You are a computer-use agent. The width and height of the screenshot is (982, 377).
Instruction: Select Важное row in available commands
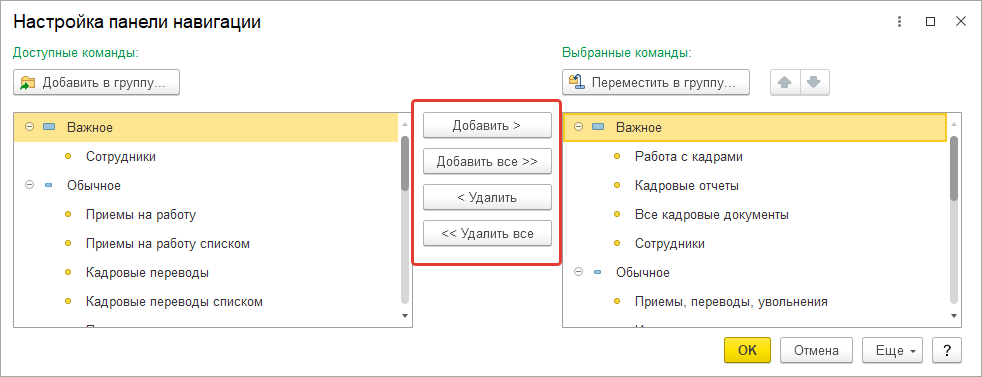206,127
